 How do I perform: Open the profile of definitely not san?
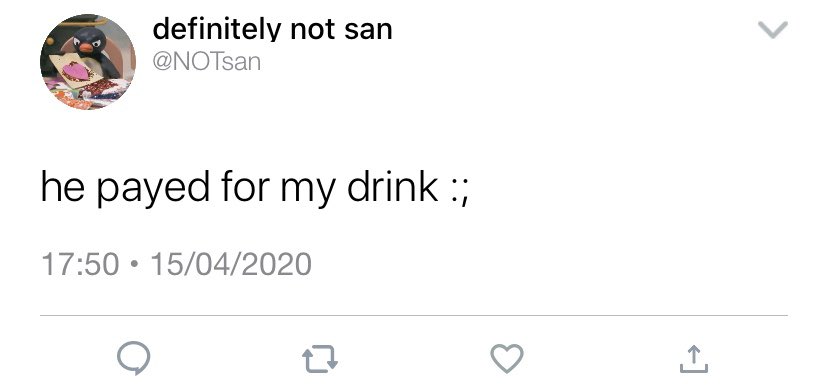click(x=272, y=30)
